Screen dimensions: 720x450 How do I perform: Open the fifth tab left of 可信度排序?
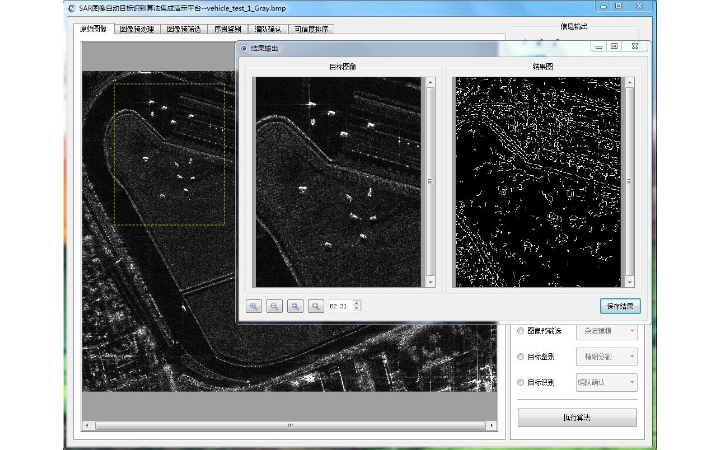268,29
